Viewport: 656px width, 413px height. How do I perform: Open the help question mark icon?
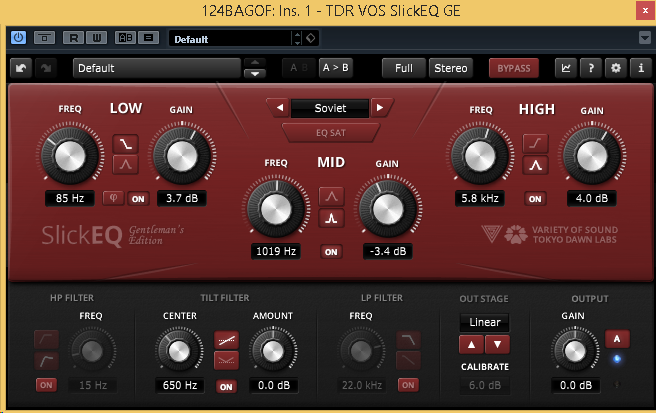pos(591,68)
